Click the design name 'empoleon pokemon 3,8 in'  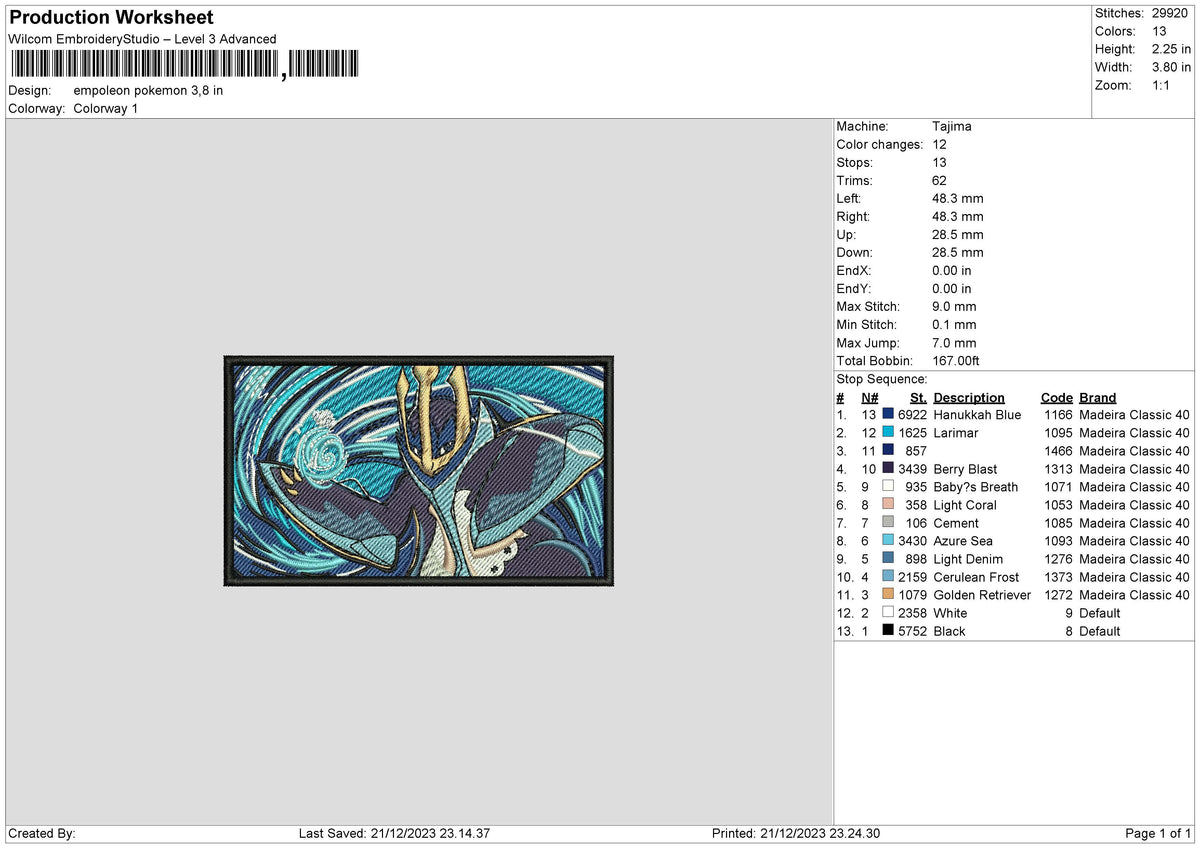(x=148, y=90)
